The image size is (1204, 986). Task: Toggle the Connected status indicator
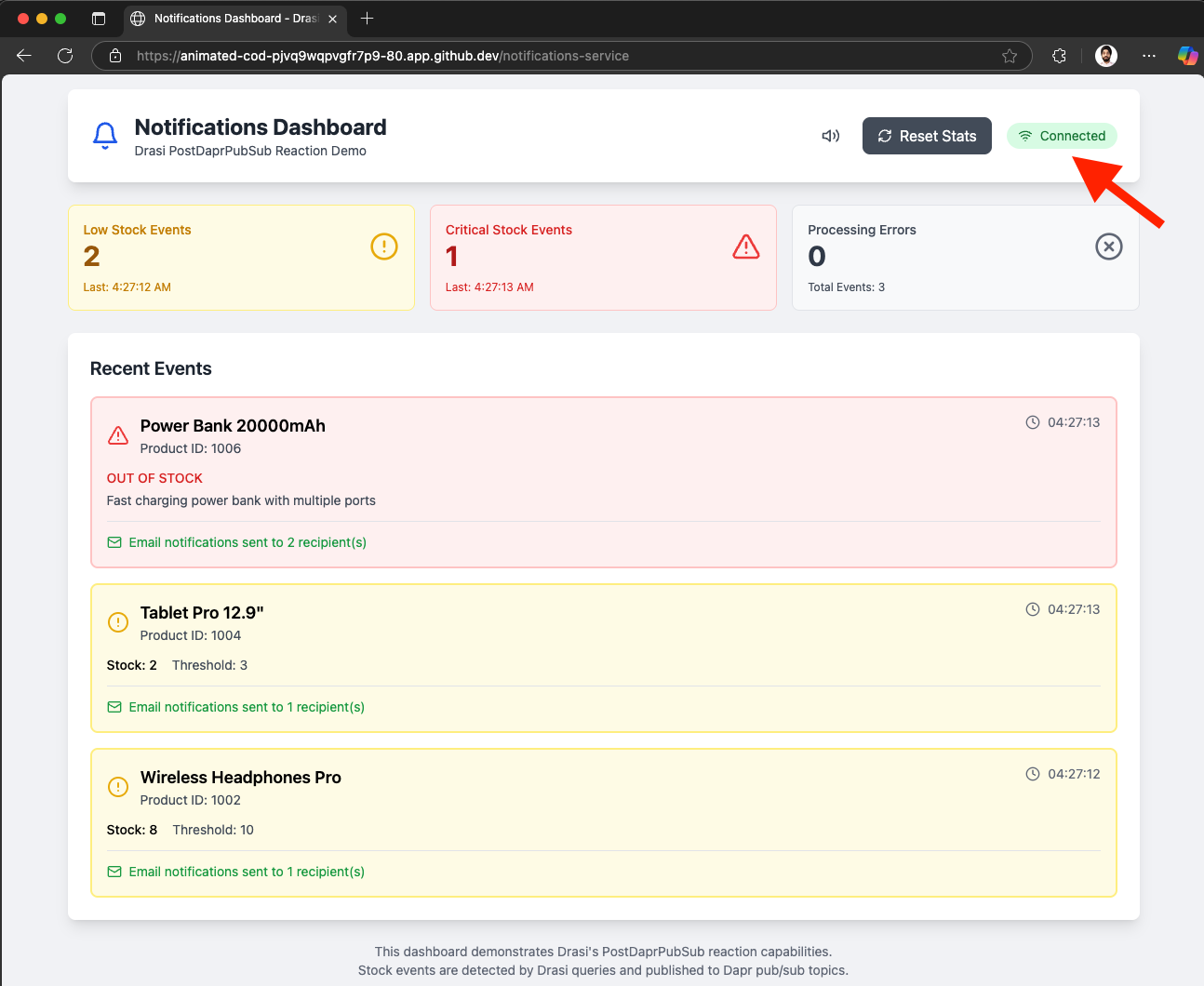(1062, 135)
